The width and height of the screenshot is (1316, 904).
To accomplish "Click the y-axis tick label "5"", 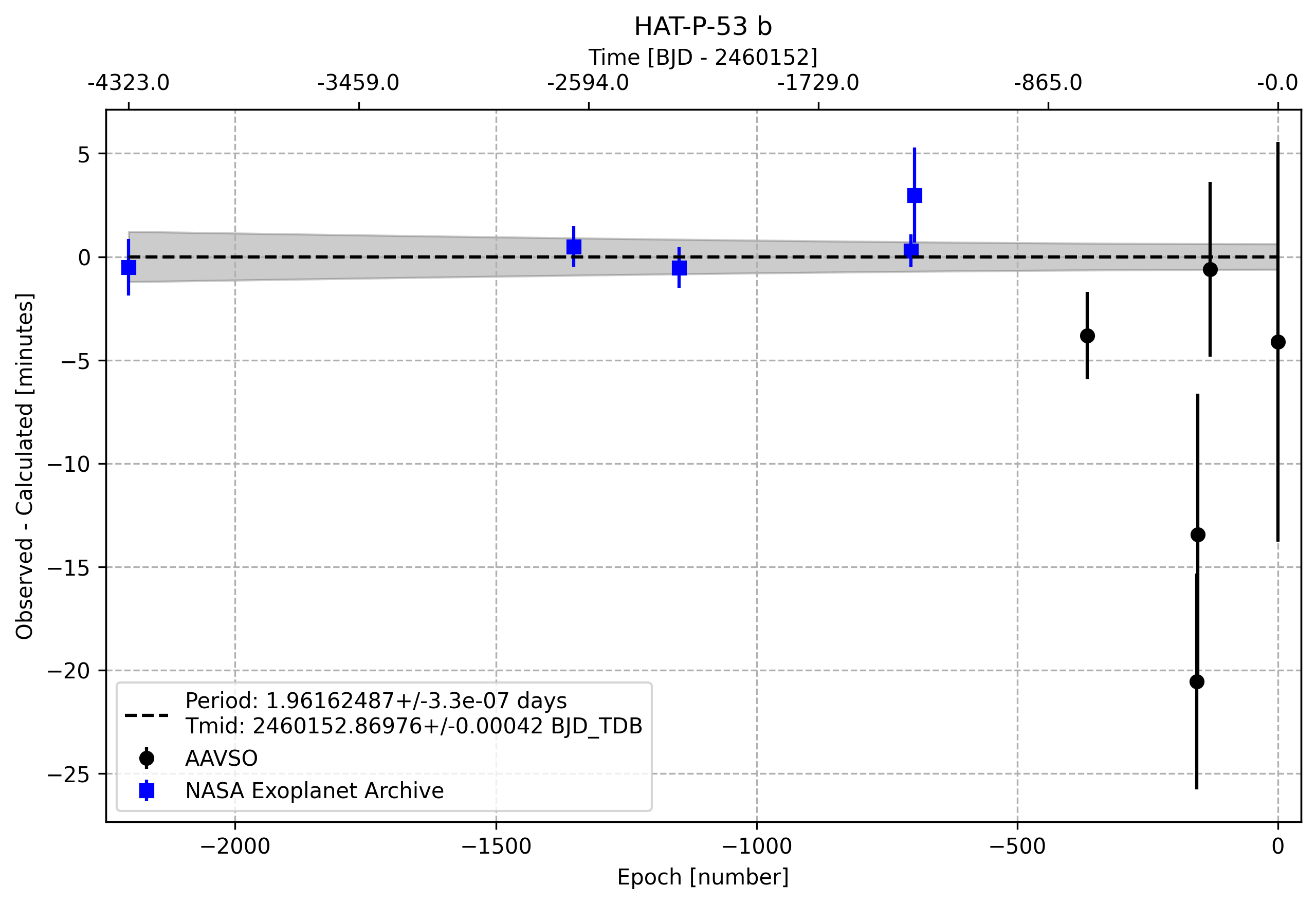I will (84, 154).
